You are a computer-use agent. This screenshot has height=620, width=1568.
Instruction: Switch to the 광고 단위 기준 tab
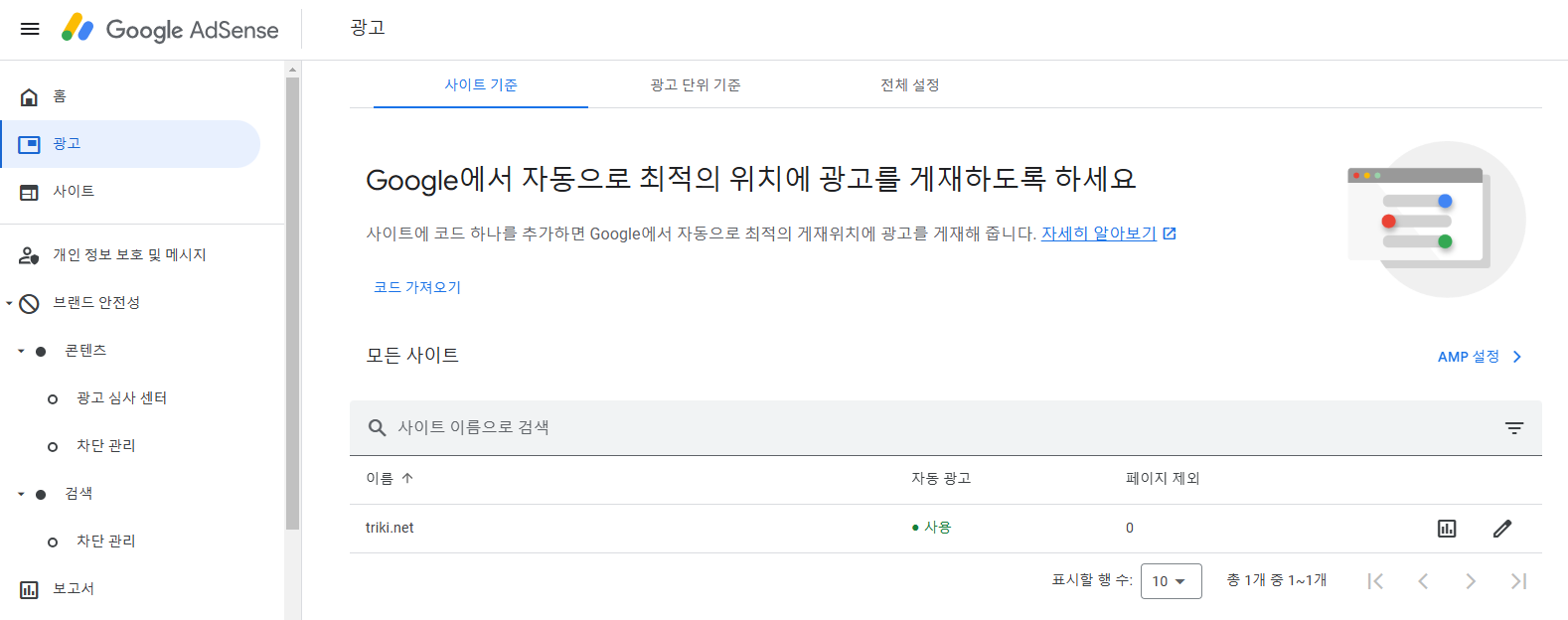coord(696,84)
